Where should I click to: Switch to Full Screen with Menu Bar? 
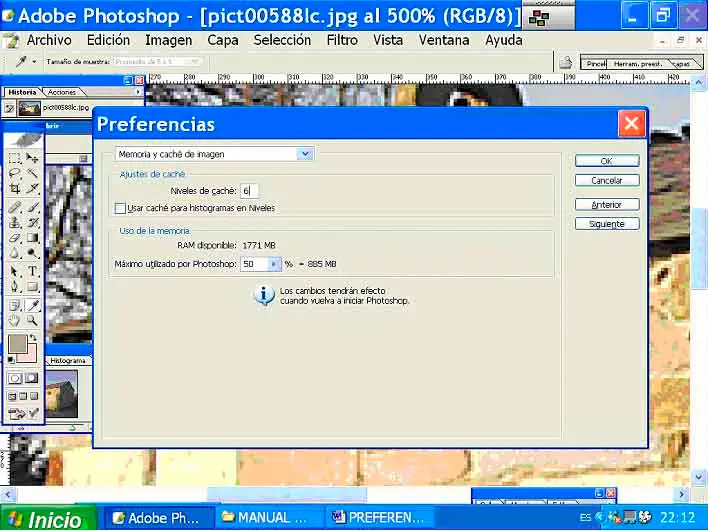23,396
